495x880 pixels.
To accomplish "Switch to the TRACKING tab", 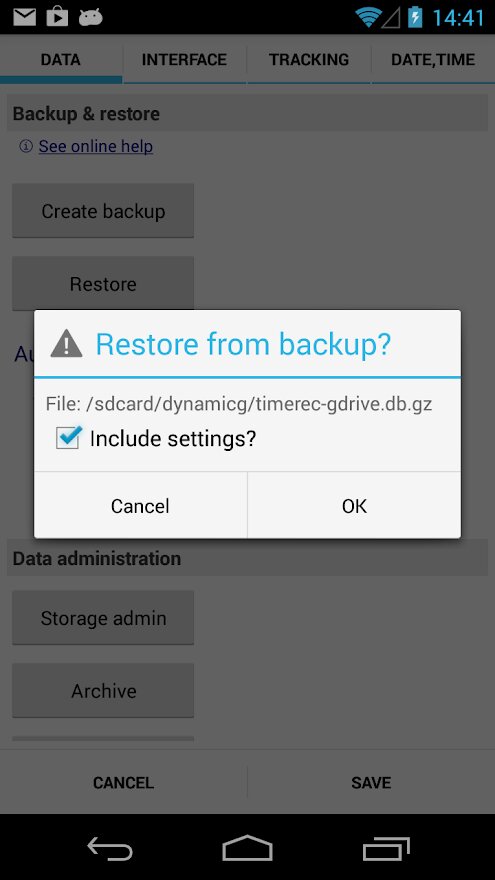I will [309, 59].
